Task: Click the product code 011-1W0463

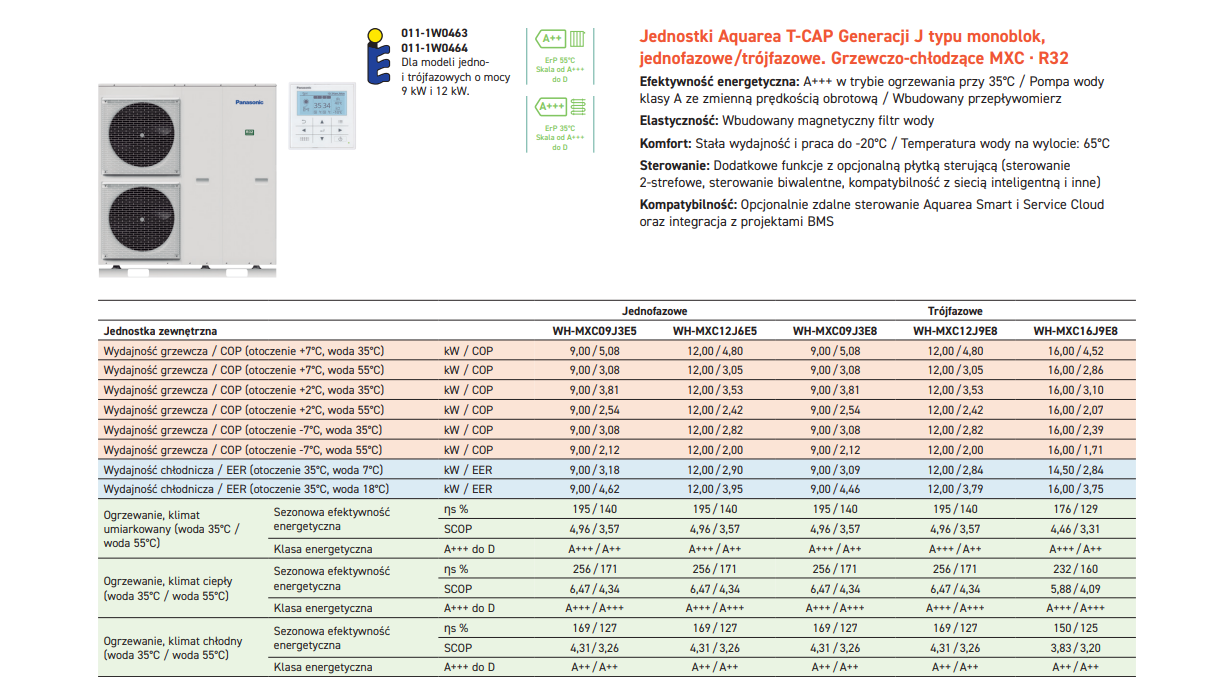Action: point(434,34)
